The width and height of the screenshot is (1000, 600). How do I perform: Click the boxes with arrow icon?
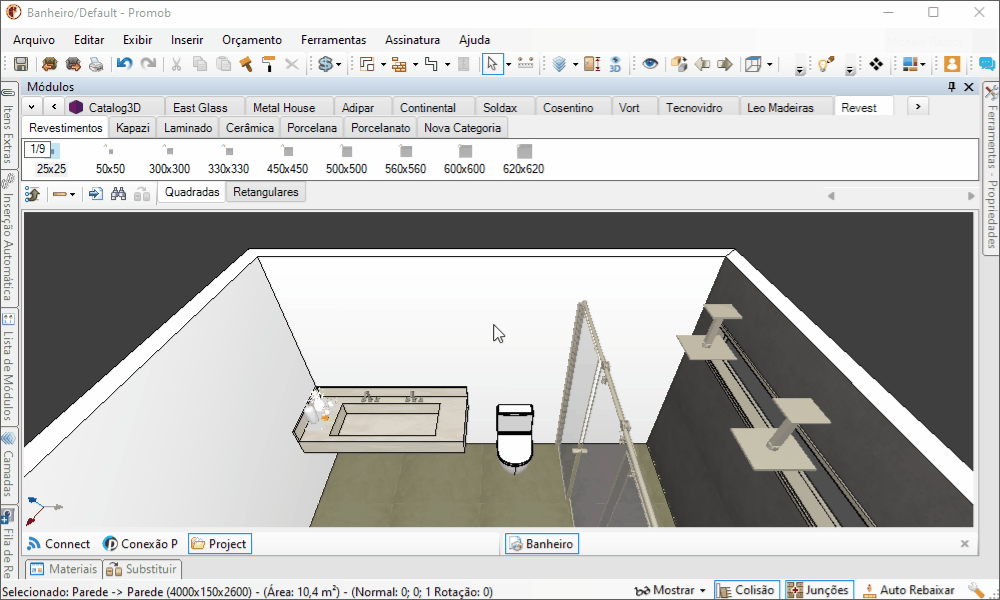click(x=679, y=64)
